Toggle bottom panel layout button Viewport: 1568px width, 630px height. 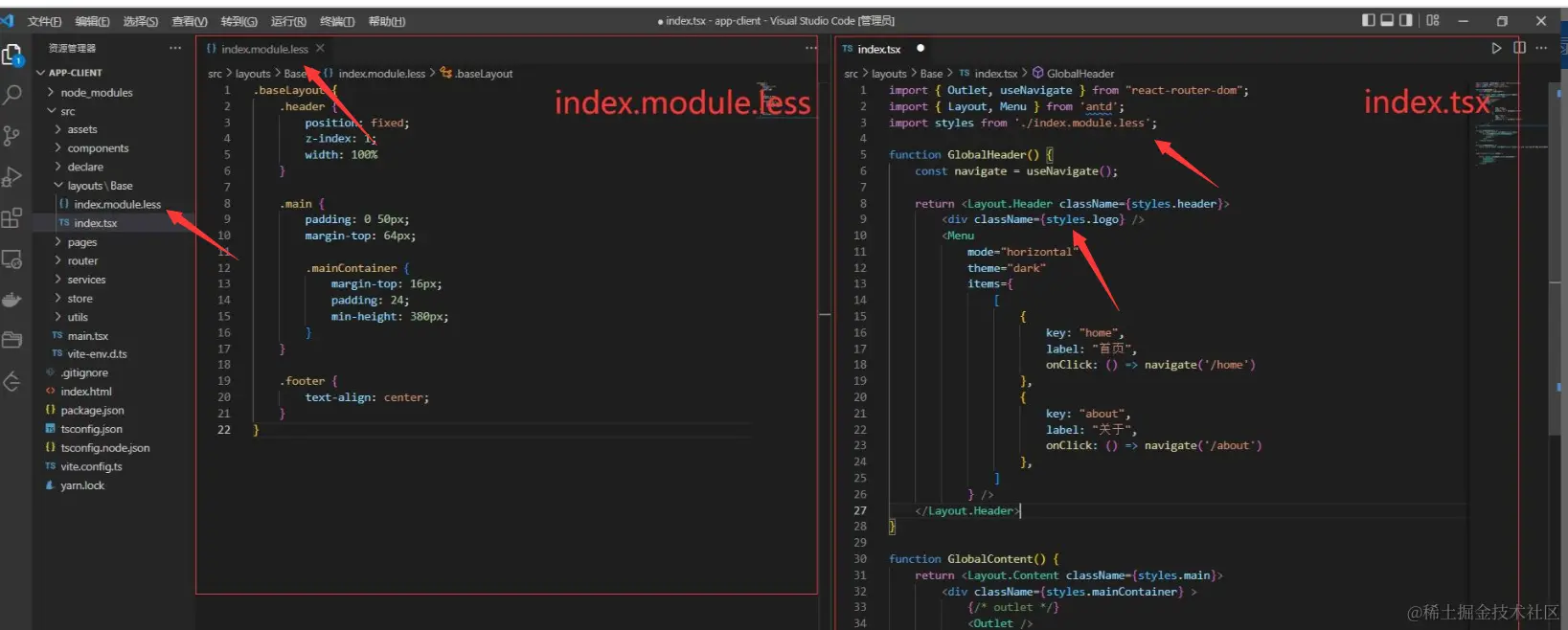point(1387,20)
